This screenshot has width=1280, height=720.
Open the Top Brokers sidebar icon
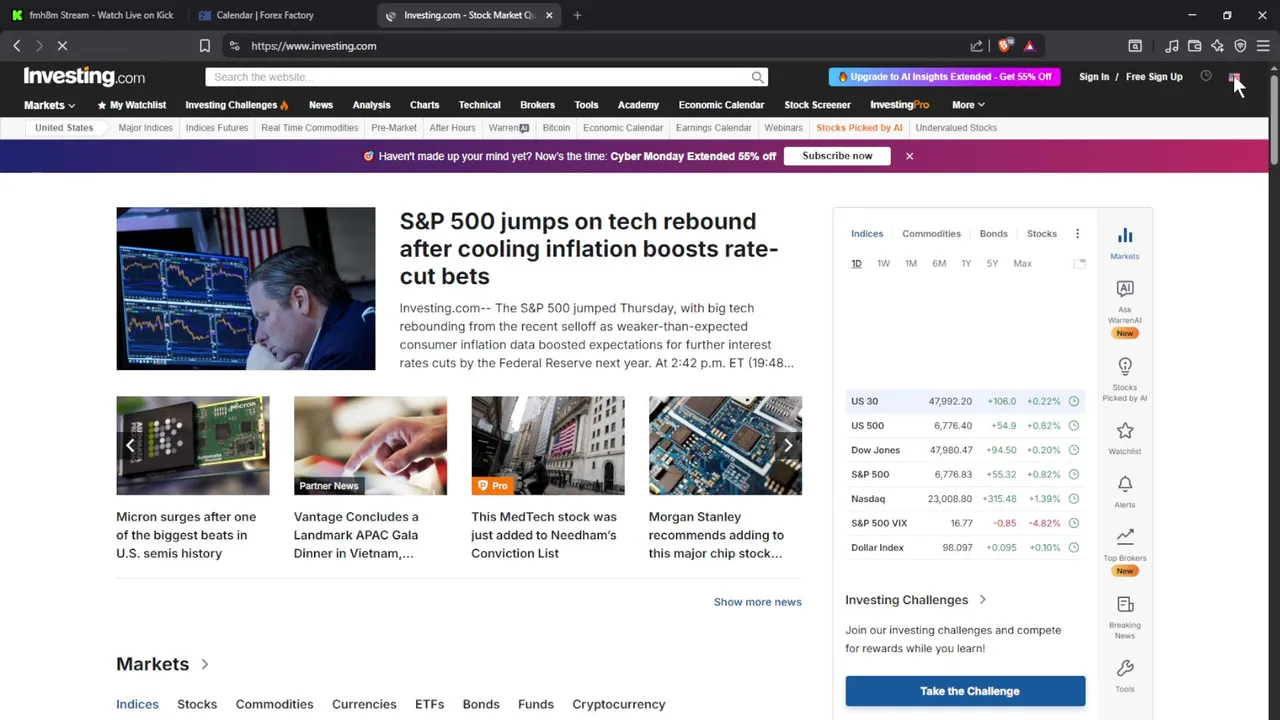1125,536
